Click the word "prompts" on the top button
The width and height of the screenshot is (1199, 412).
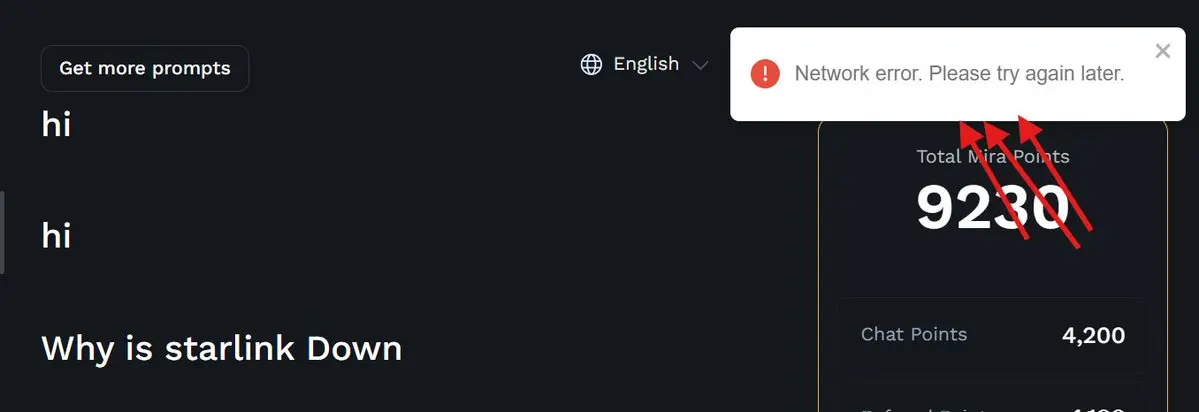pos(191,69)
